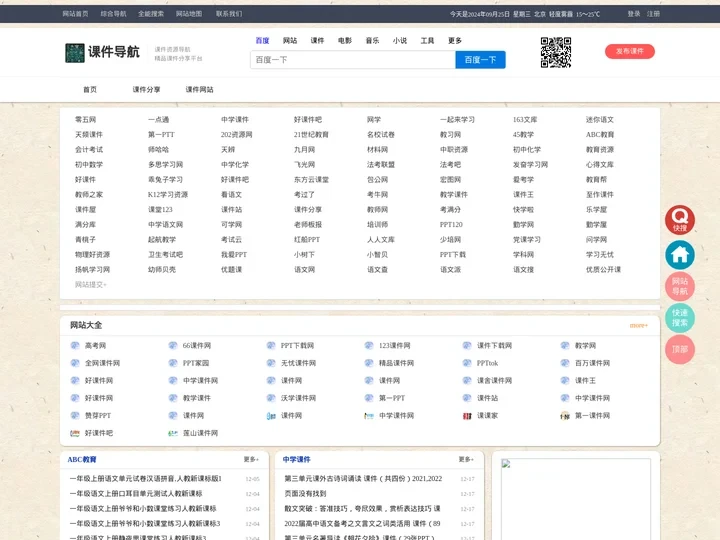The width and height of the screenshot is (720, 540).
Task: Click the favicon beside 第一课件网
Action: click(565, 416)
